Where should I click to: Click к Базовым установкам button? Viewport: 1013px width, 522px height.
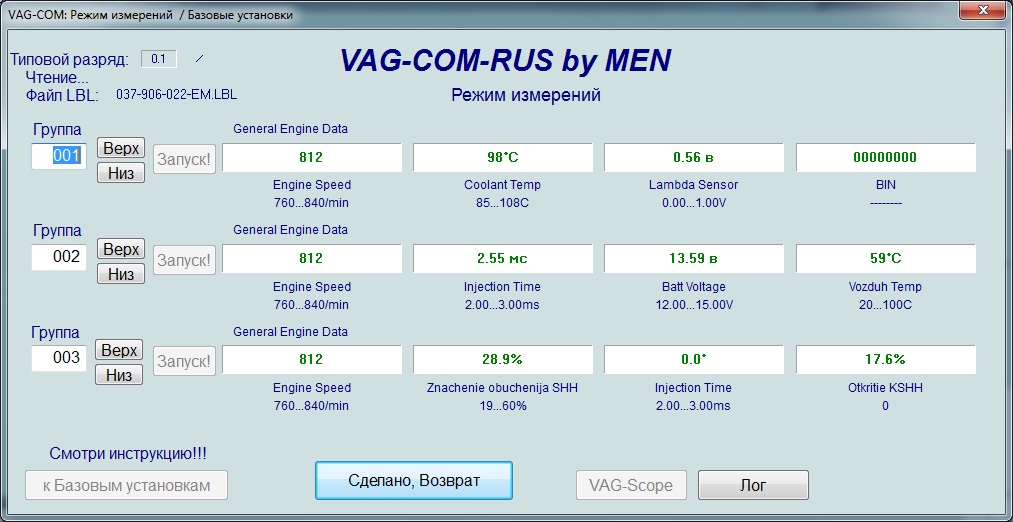[x=127, y=485]
